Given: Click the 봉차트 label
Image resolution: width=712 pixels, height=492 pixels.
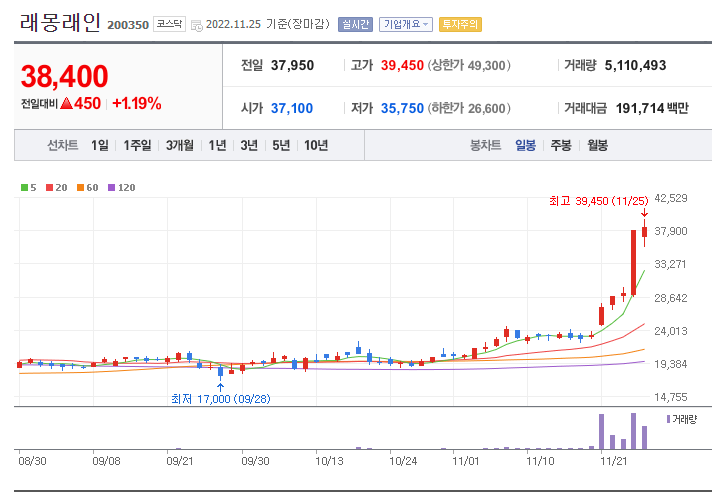Looking at the screenshot, I should (485, 145).
